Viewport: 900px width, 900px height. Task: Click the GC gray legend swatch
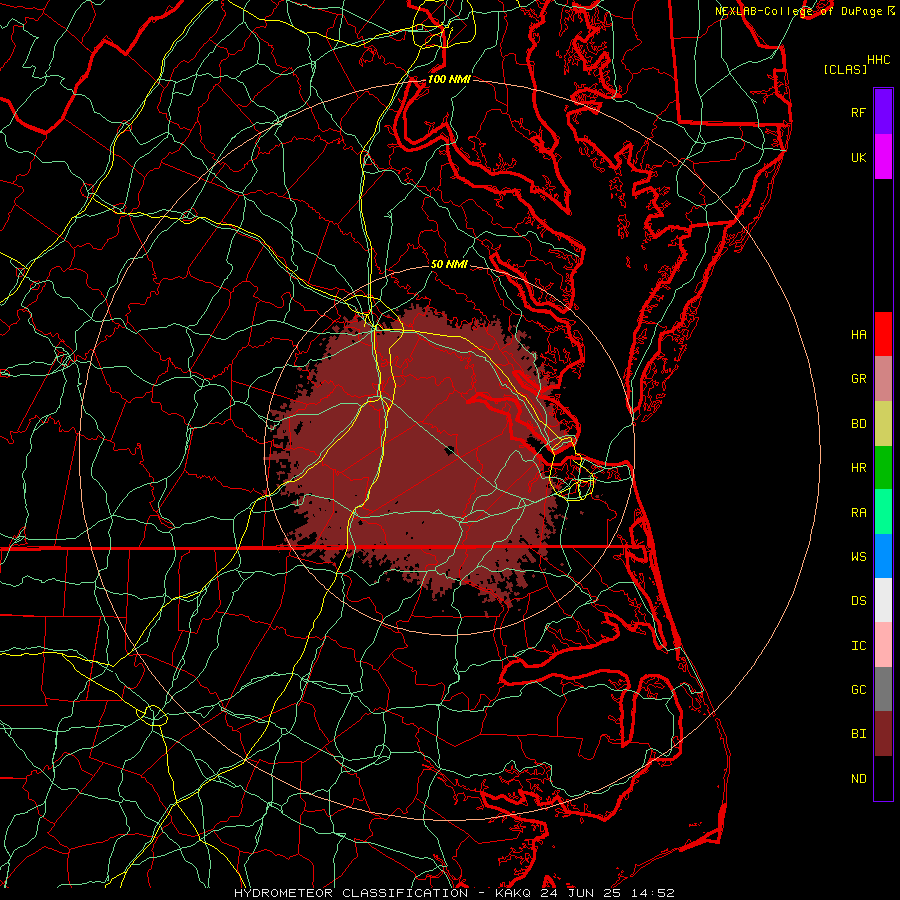click(883, 689)
